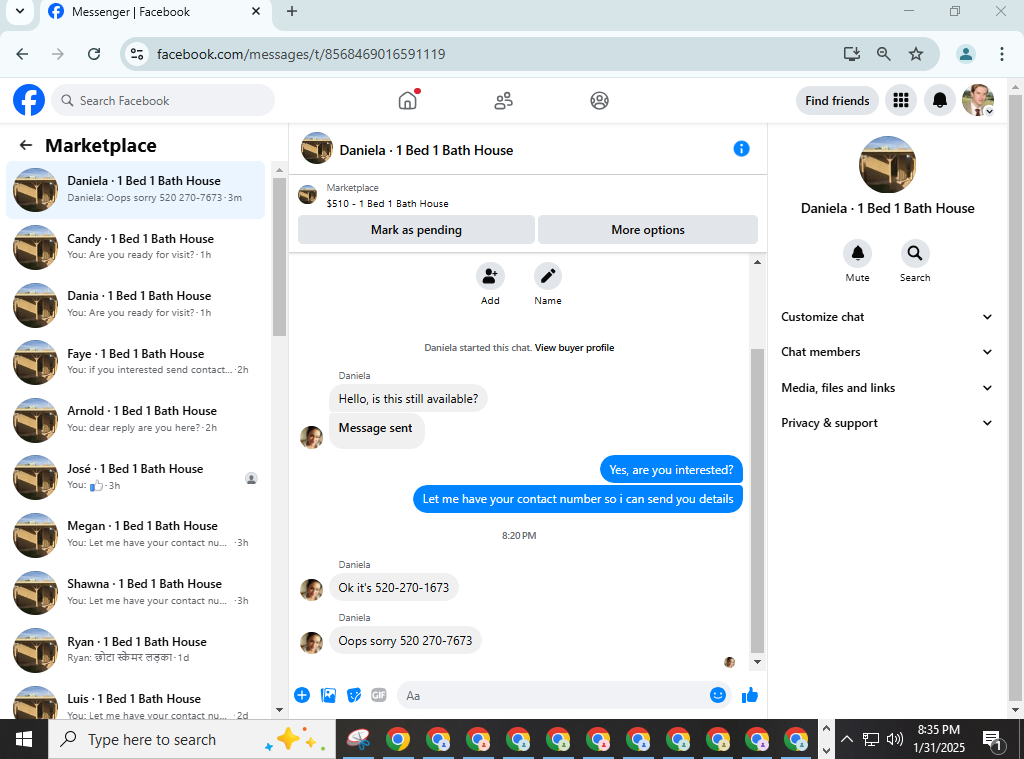The height and width of the screenshot is (759, 1024).
Task: Open browser zoom magnifier icon
Action: click(x=883, y=54)
